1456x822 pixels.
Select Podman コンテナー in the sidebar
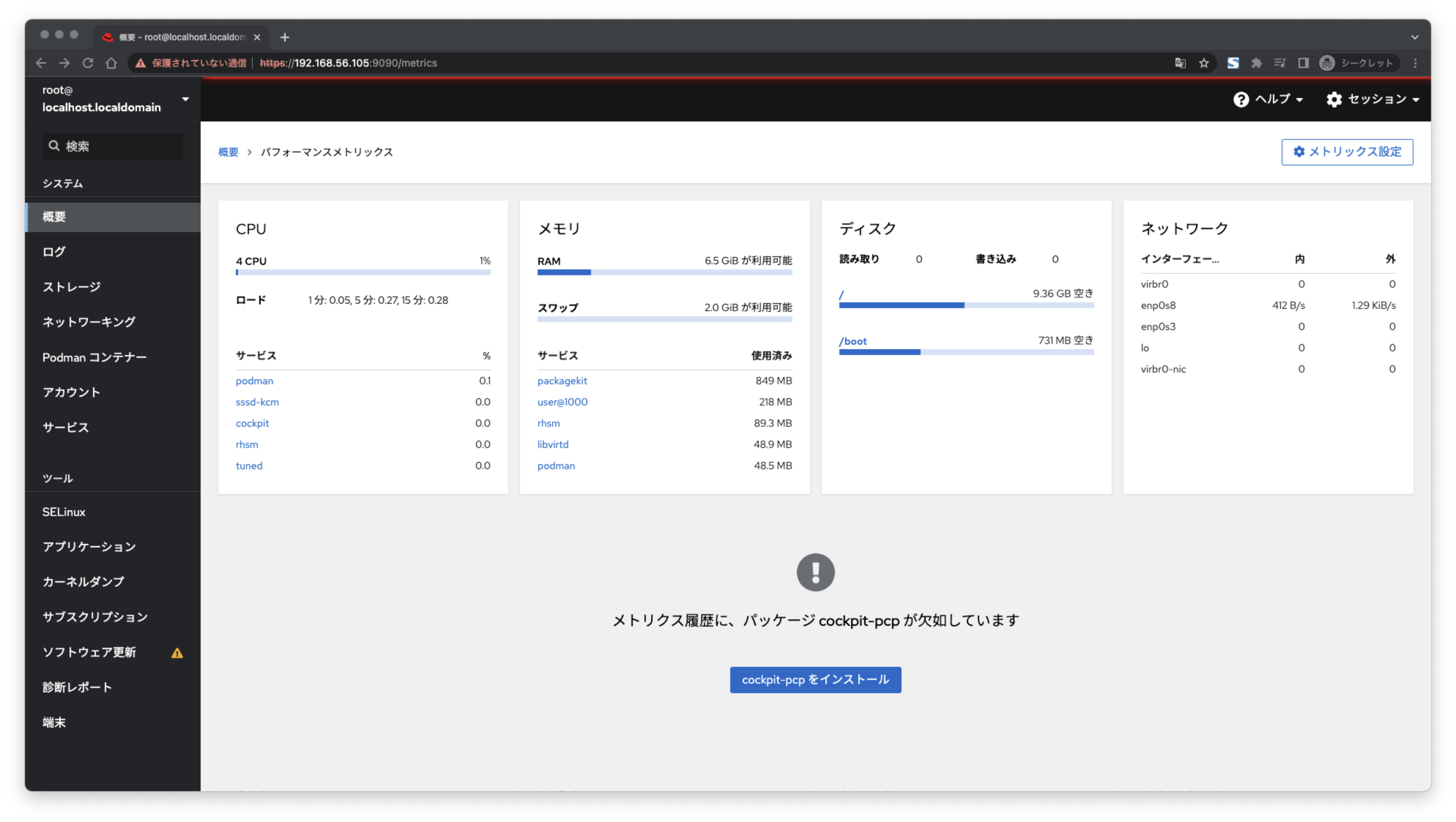pyautogui.click(x=94, y=357)
